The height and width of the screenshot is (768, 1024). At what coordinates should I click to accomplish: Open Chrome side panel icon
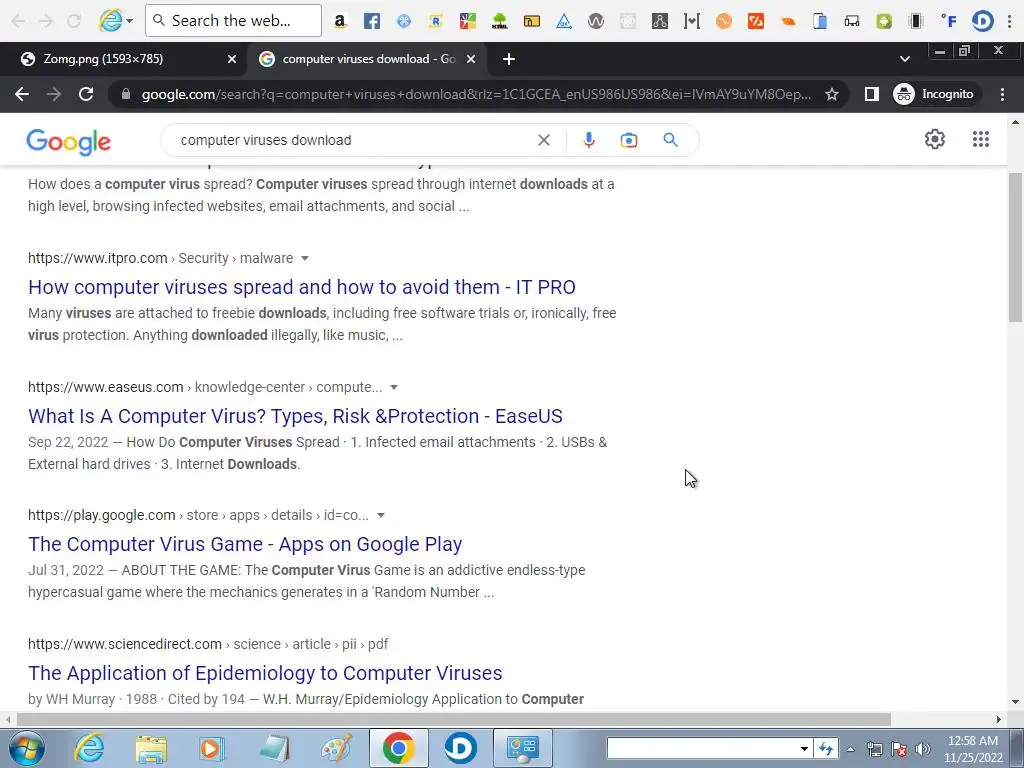coord(871,94)
